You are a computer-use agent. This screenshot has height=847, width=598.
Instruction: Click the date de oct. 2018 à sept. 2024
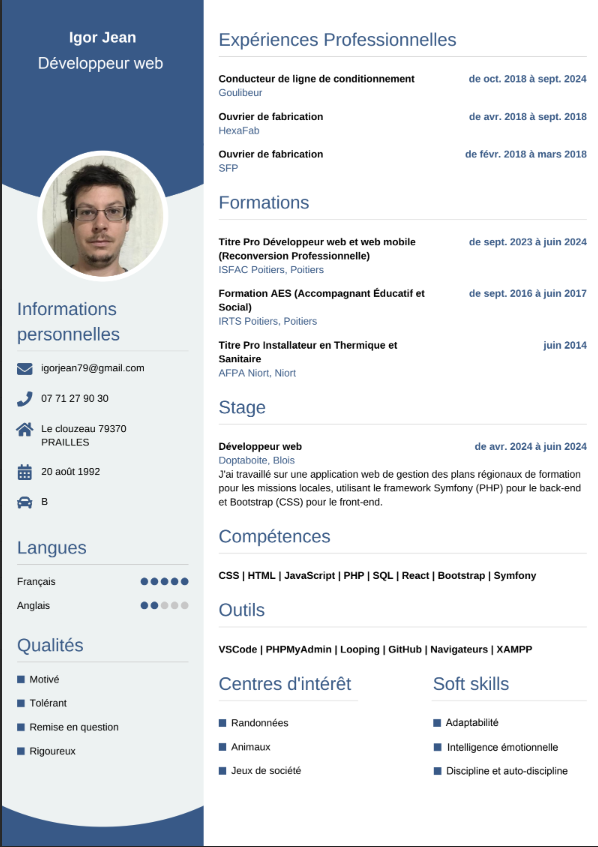[x=527, y=79]
